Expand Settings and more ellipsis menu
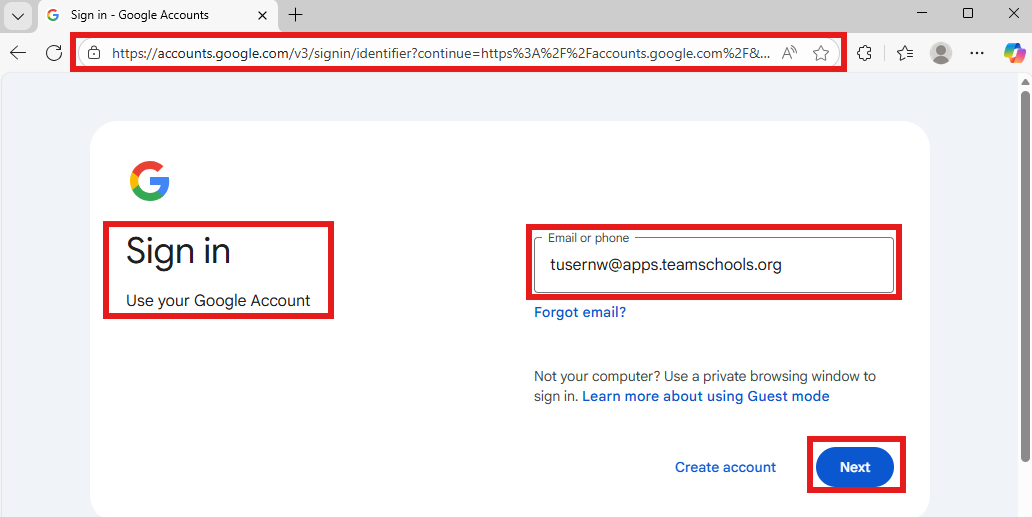Image resolution: width=1032 pixels, height=517 pixels. click(x=977, y=53)
